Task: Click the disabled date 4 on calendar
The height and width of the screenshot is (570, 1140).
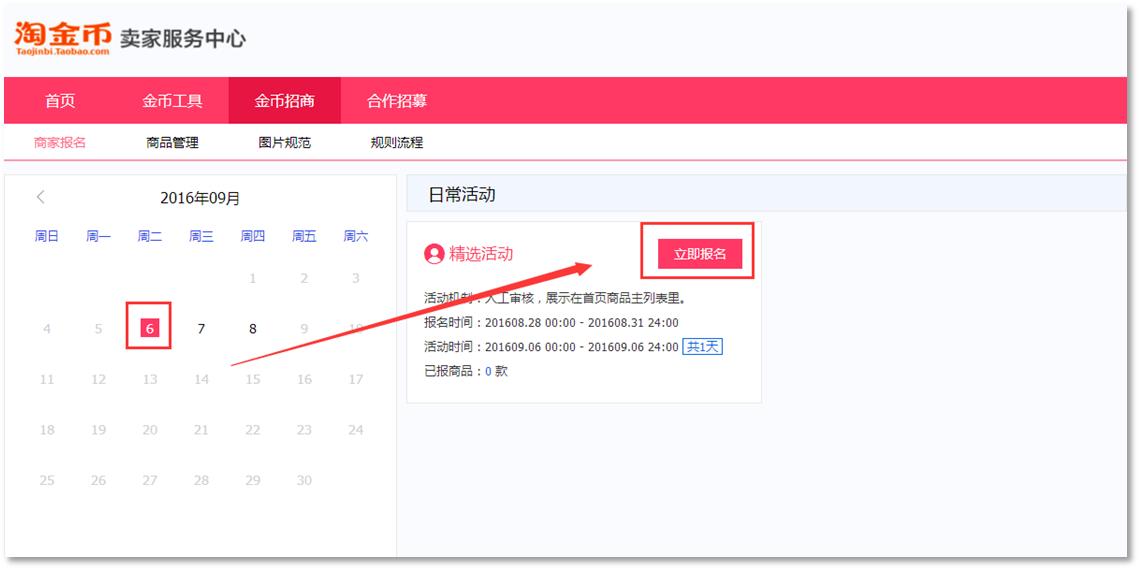Action: click(x=47, y=329)
